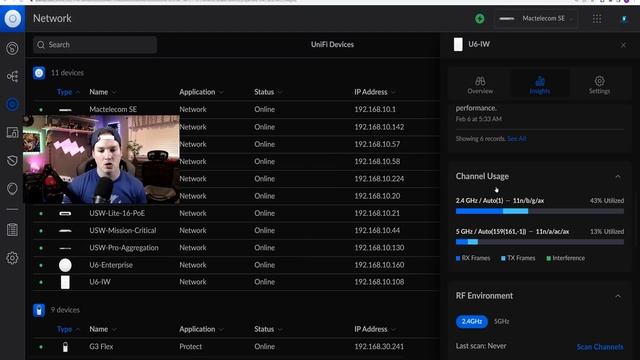Select the U6-Enterprise device name
Image resolution: width=640 pixels, height=360 pixels.
point(111,265)
